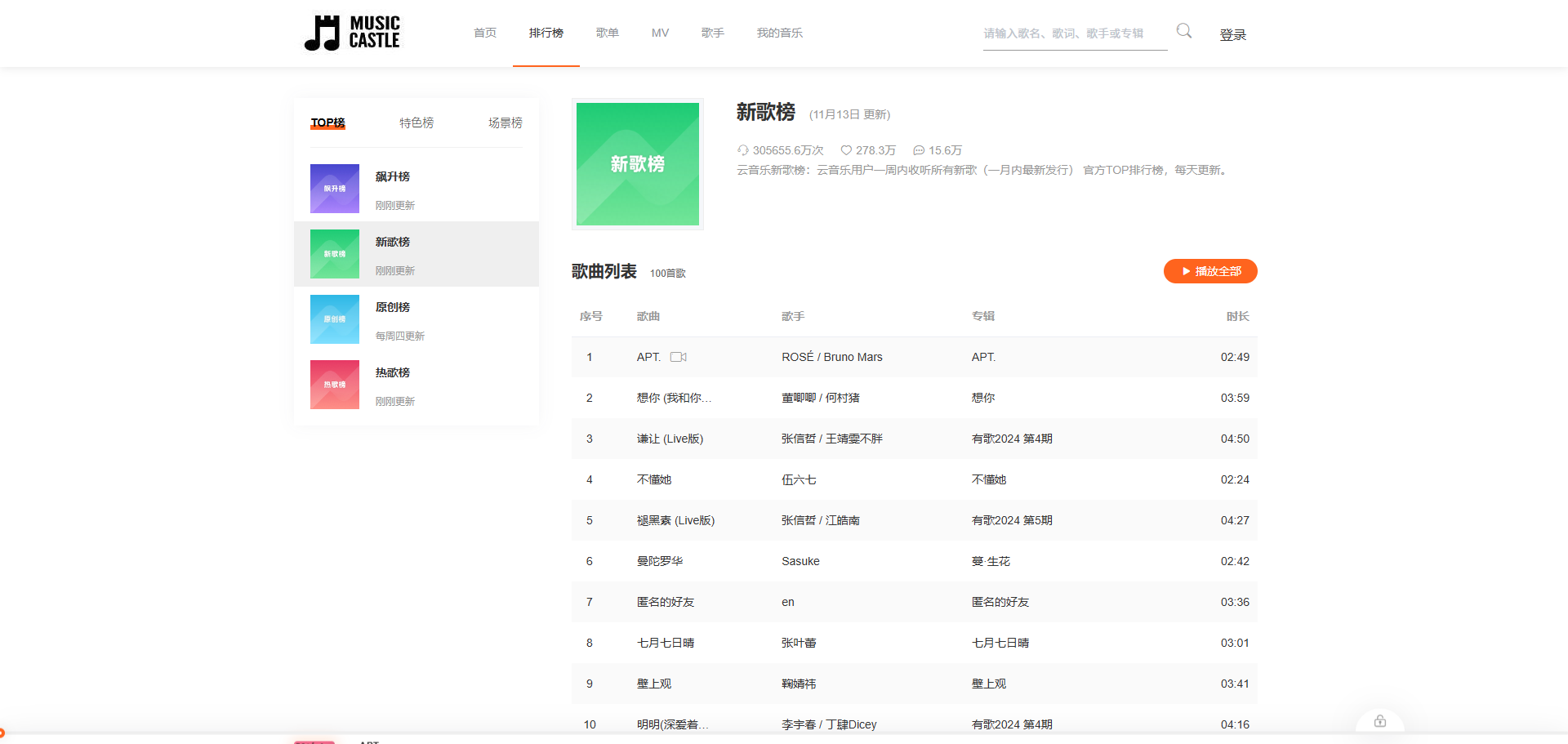Select the 排行榜 nav tab
This screenshot has width=1568, height=744.
click(x=546, y=33)
